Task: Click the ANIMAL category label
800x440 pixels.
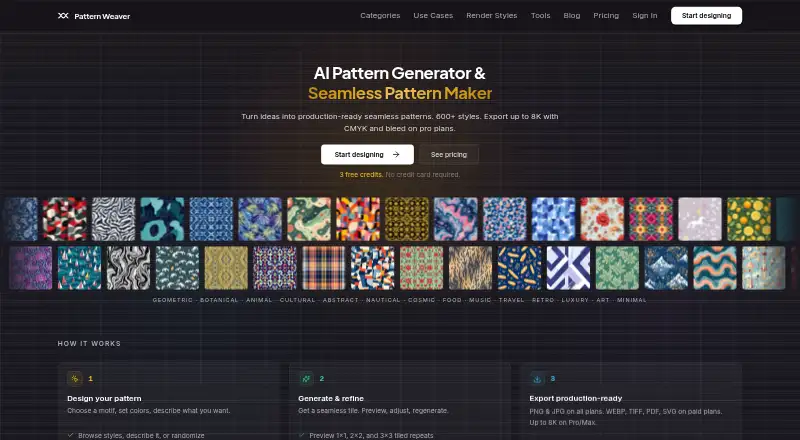Action: click(x=259, y=300)
